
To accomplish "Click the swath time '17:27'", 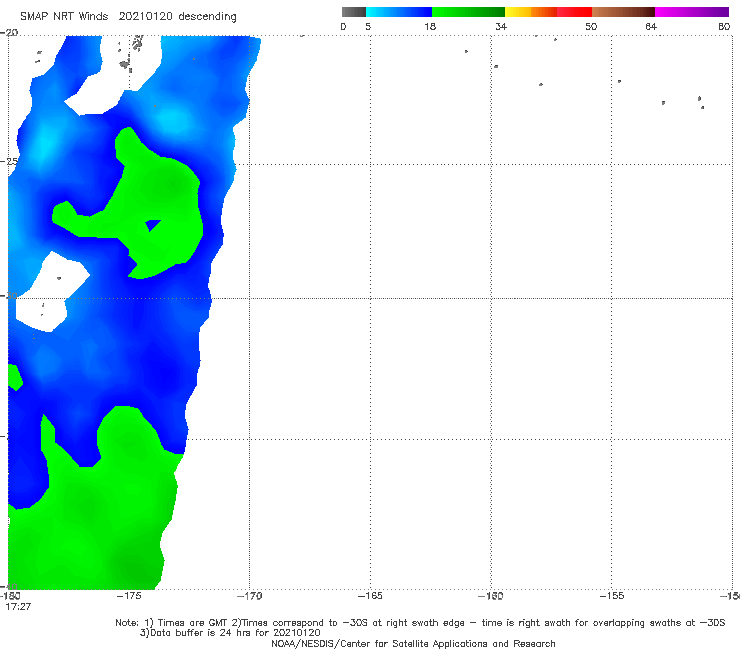I will [x=18, y=607].
